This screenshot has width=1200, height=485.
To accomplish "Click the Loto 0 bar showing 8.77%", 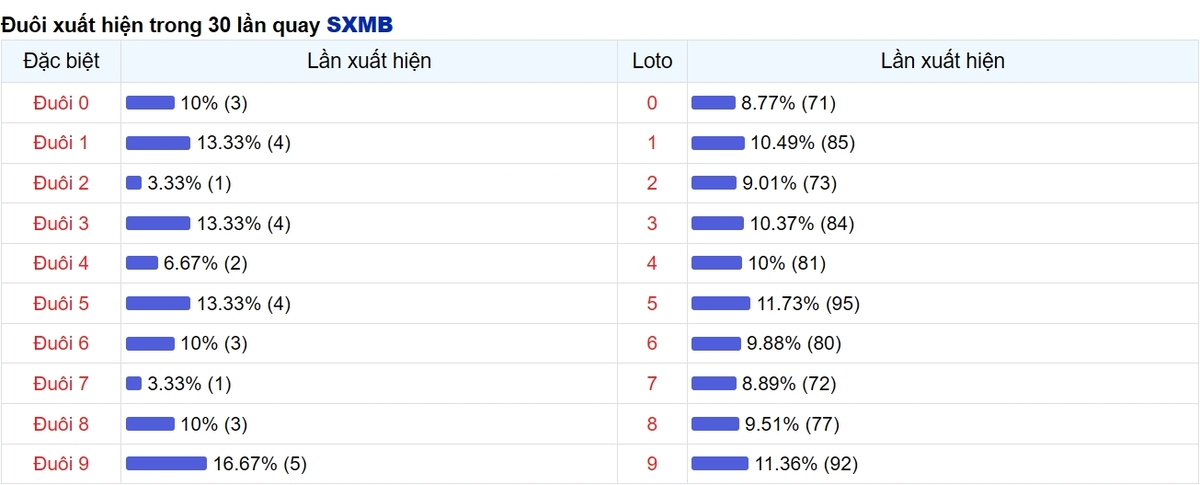I will 714,103.
